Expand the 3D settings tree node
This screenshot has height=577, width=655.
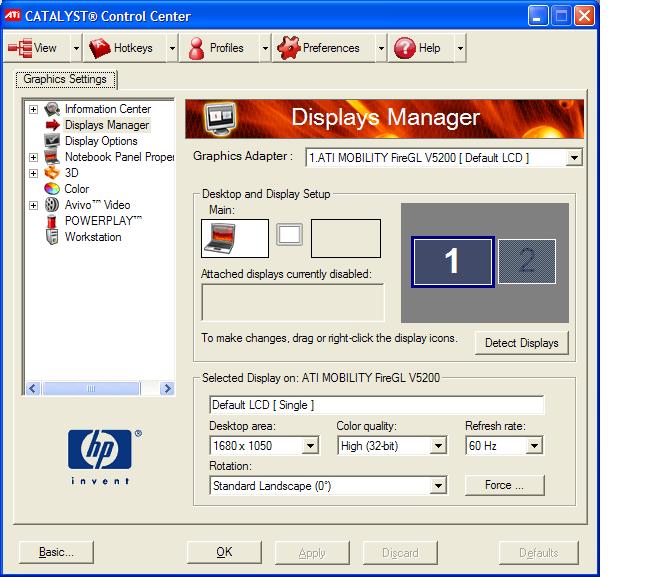click(34, 173)
